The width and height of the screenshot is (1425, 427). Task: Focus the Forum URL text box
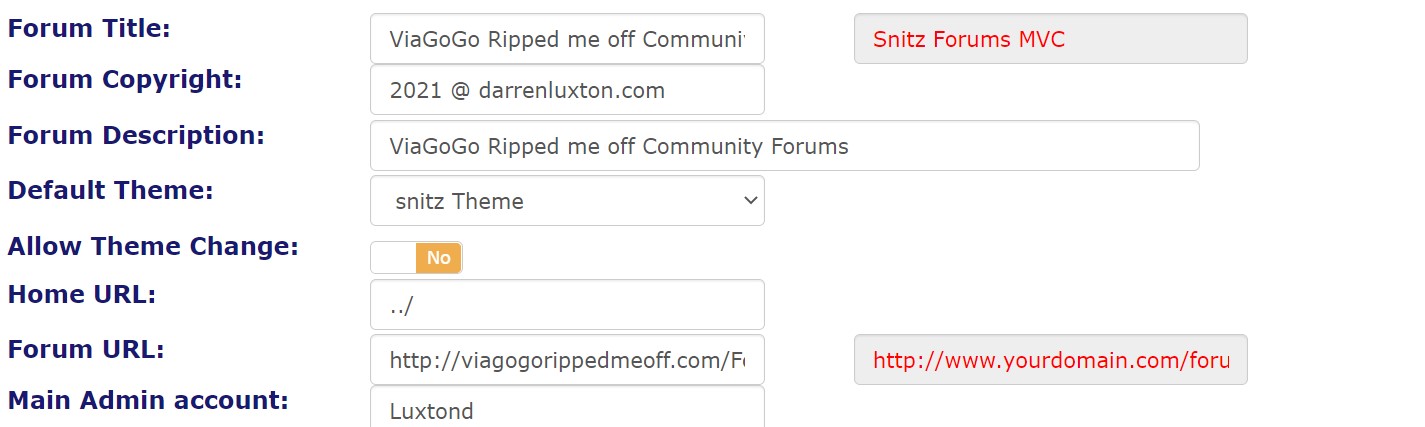tap(566, 360)
